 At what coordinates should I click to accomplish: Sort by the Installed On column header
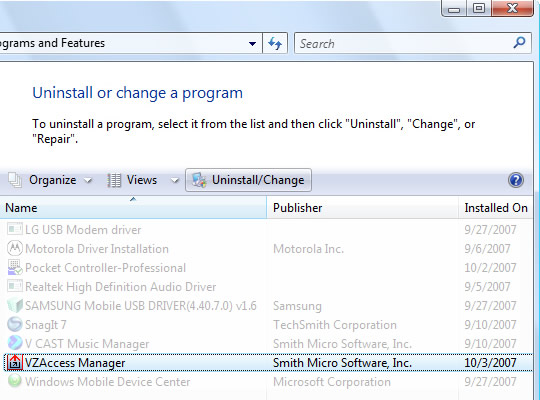(496, 208)
